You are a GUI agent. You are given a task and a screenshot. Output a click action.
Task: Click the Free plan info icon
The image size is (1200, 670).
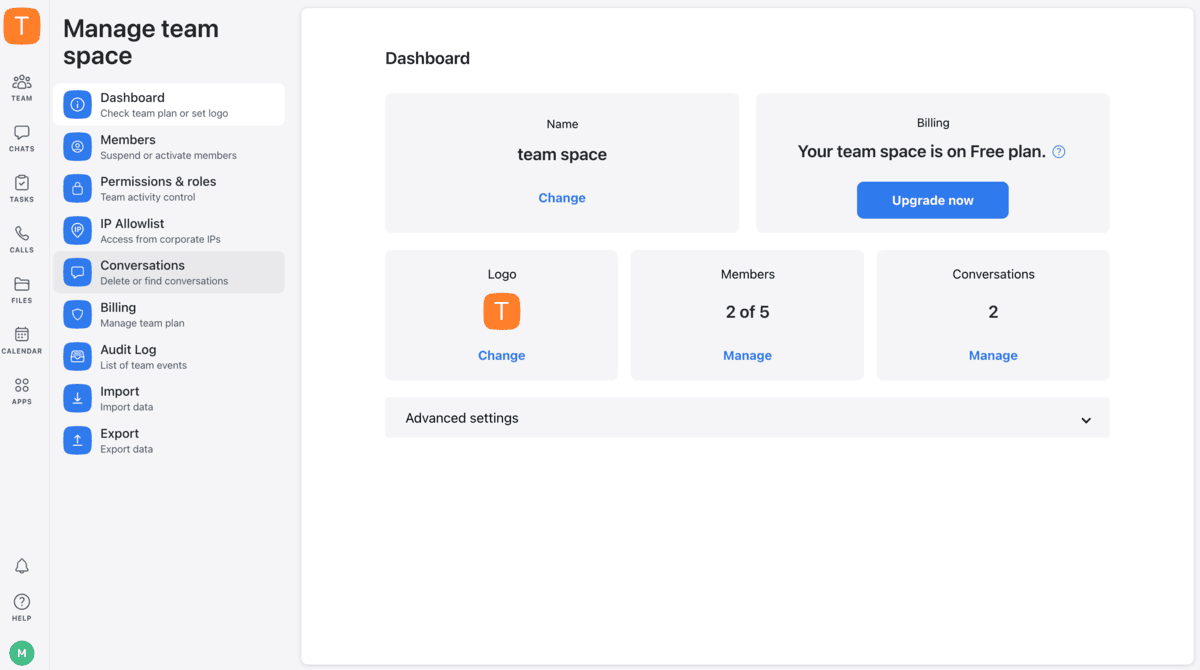pos(1058,151)
